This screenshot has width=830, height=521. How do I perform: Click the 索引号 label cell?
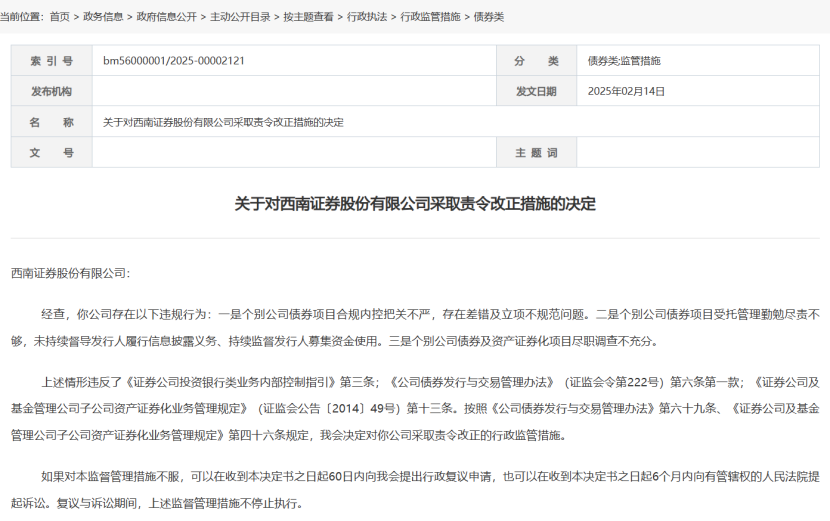point(51,61)
